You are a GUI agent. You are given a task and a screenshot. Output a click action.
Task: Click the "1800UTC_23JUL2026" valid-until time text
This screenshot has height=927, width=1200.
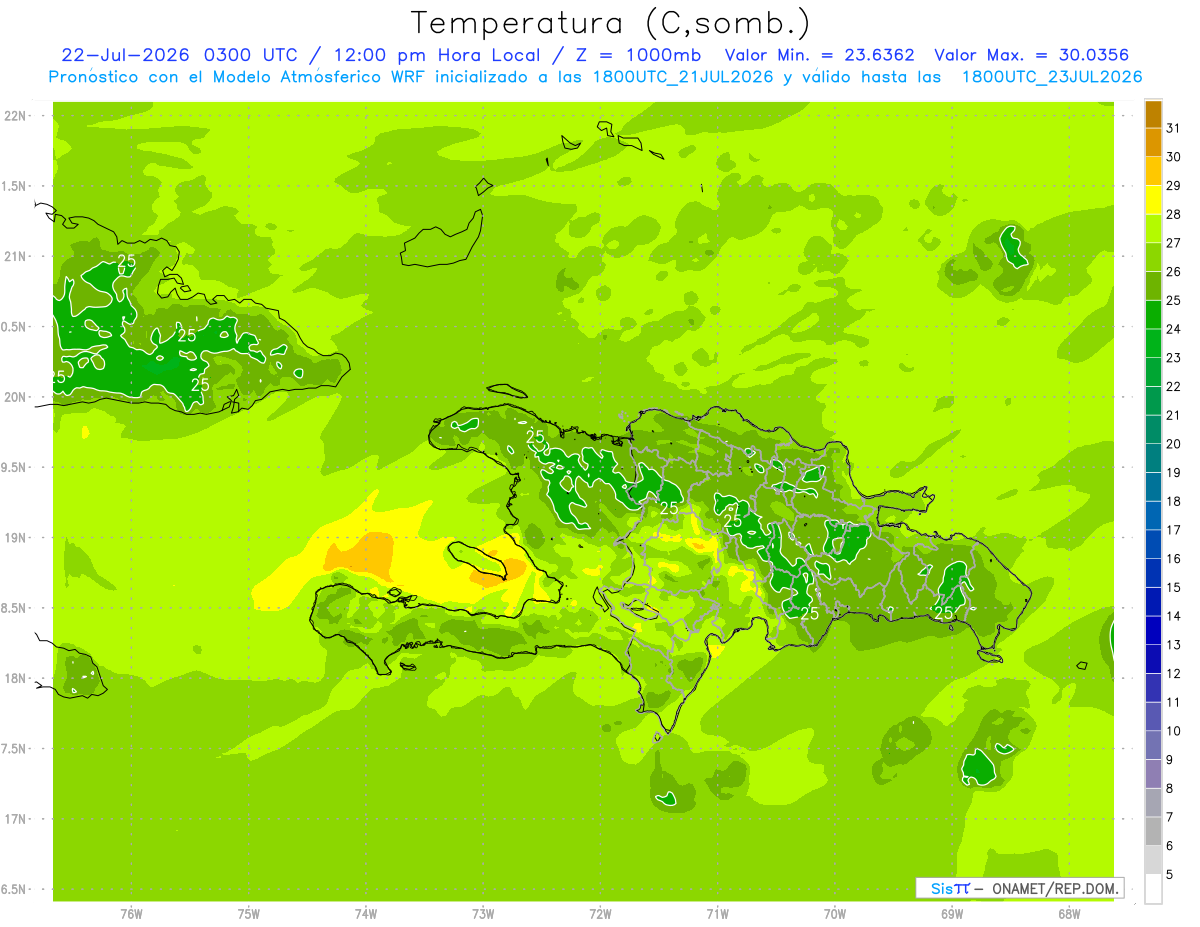[x=1052, y=77]
